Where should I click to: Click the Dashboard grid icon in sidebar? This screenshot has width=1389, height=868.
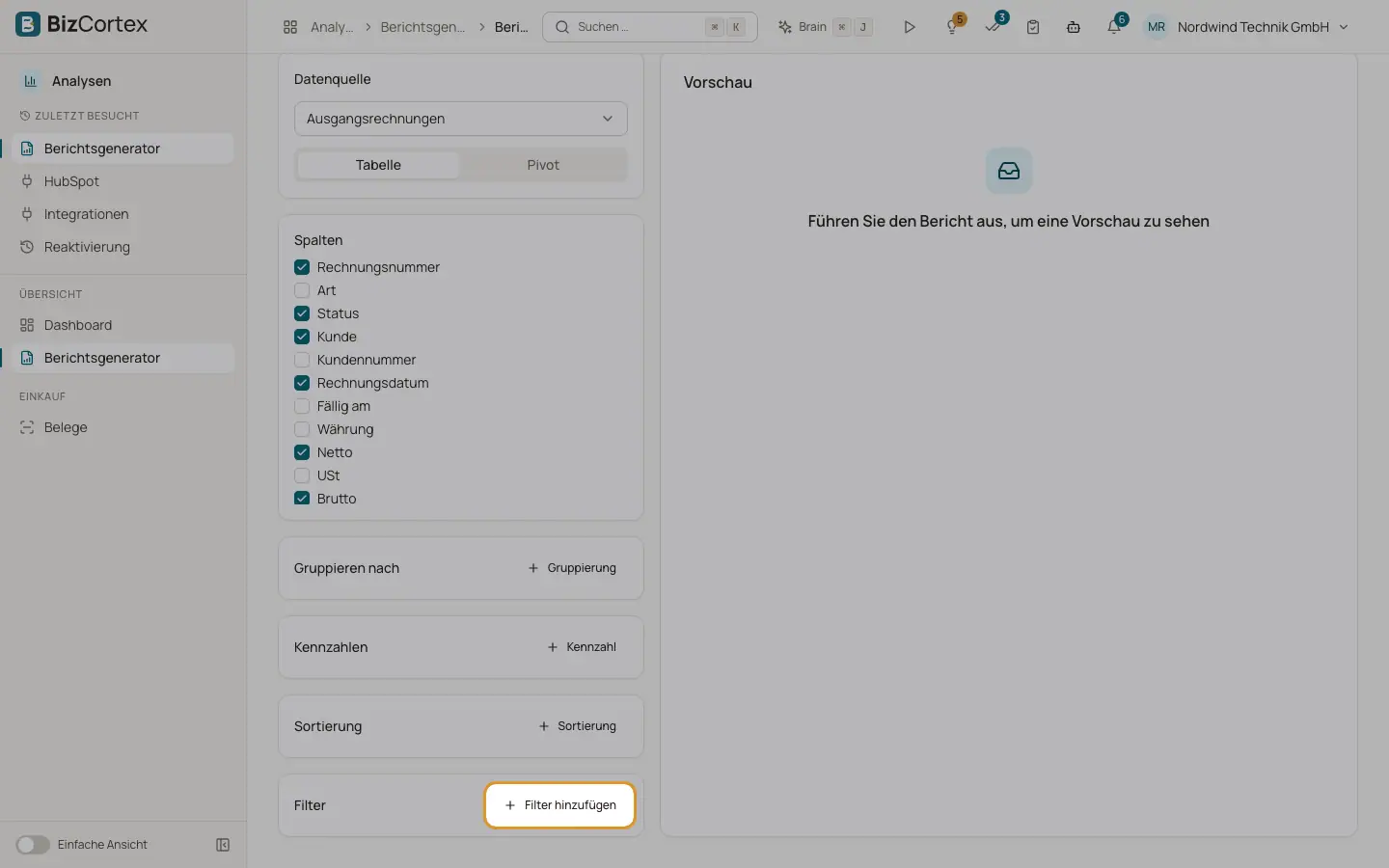27,325
